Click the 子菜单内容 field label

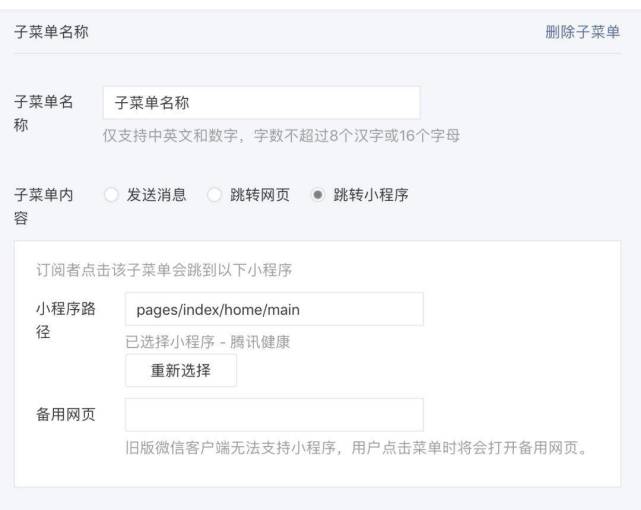point(44,206)
